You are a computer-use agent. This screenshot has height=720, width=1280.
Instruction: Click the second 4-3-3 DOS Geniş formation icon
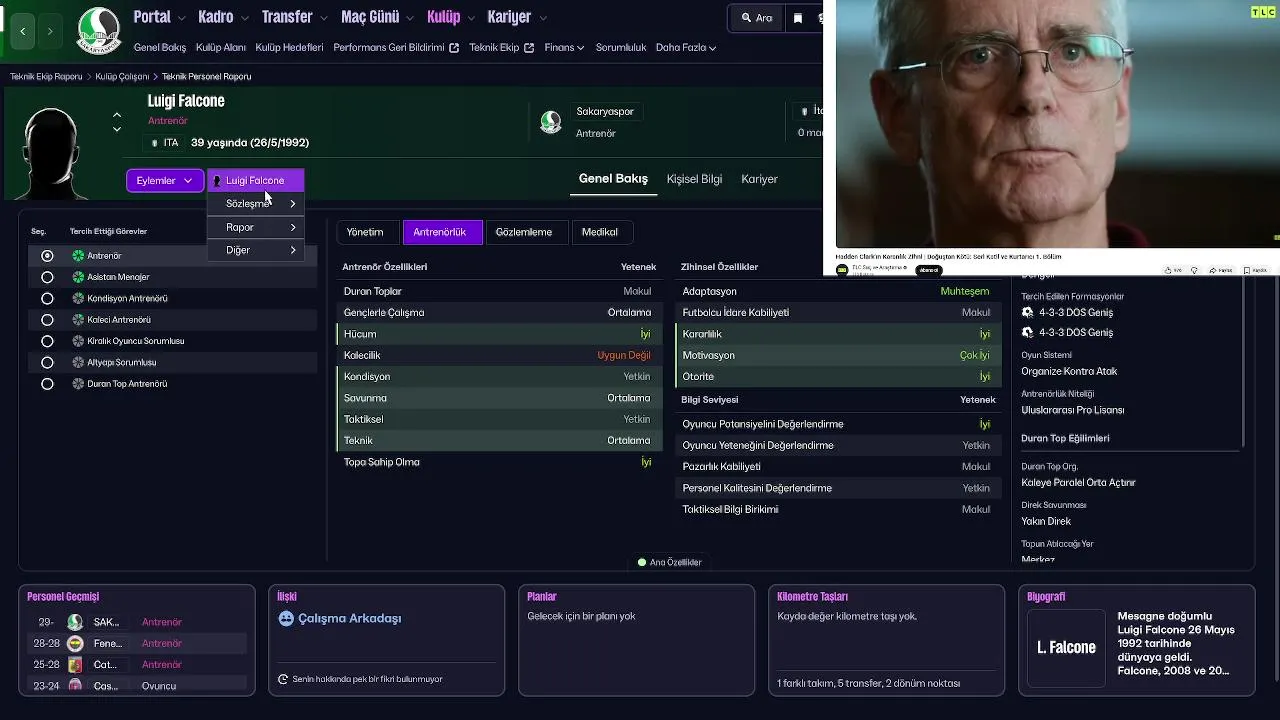click(x=1028, y=332)
